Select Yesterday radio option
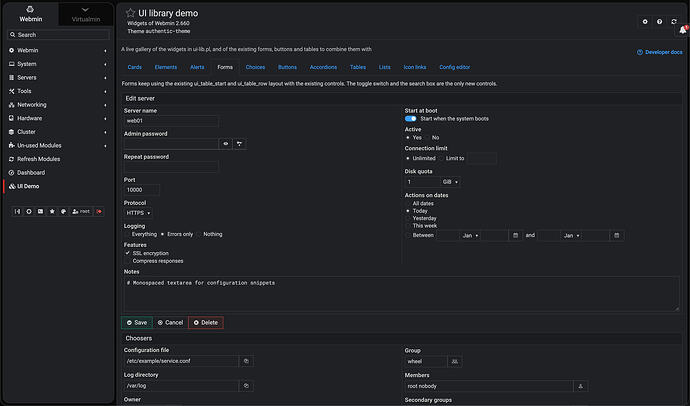Viewport: 690px width, 406px height. tap(408, 219)
